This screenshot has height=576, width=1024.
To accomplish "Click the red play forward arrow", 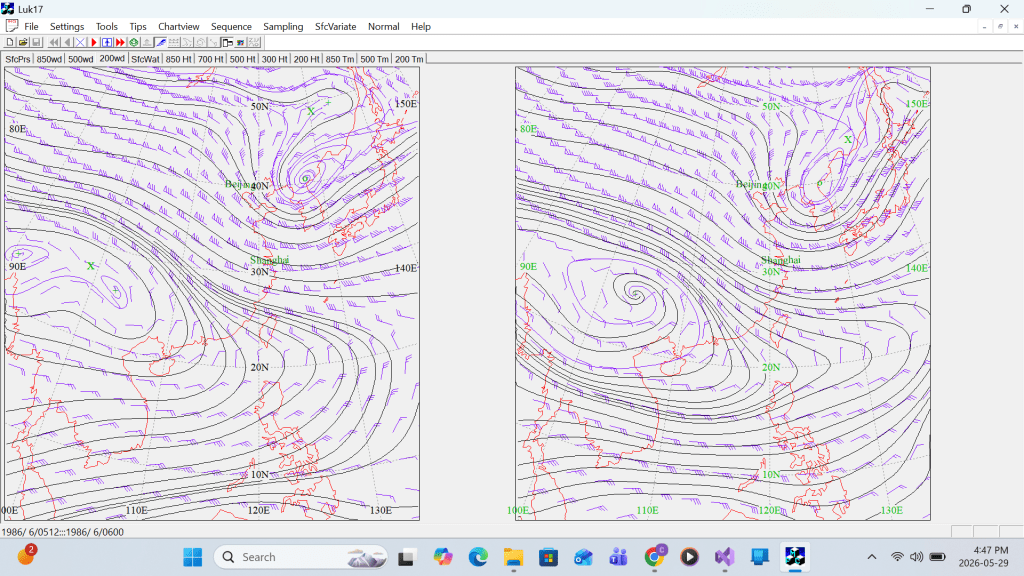I will (x=94, y=42).
